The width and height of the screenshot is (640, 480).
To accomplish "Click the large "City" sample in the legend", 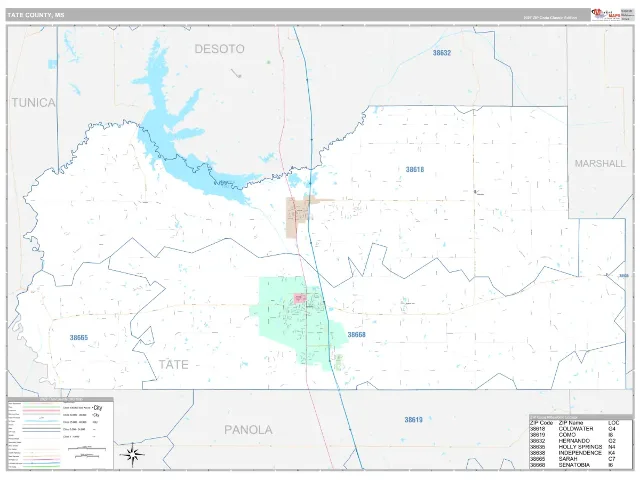I will pos(98,408).
